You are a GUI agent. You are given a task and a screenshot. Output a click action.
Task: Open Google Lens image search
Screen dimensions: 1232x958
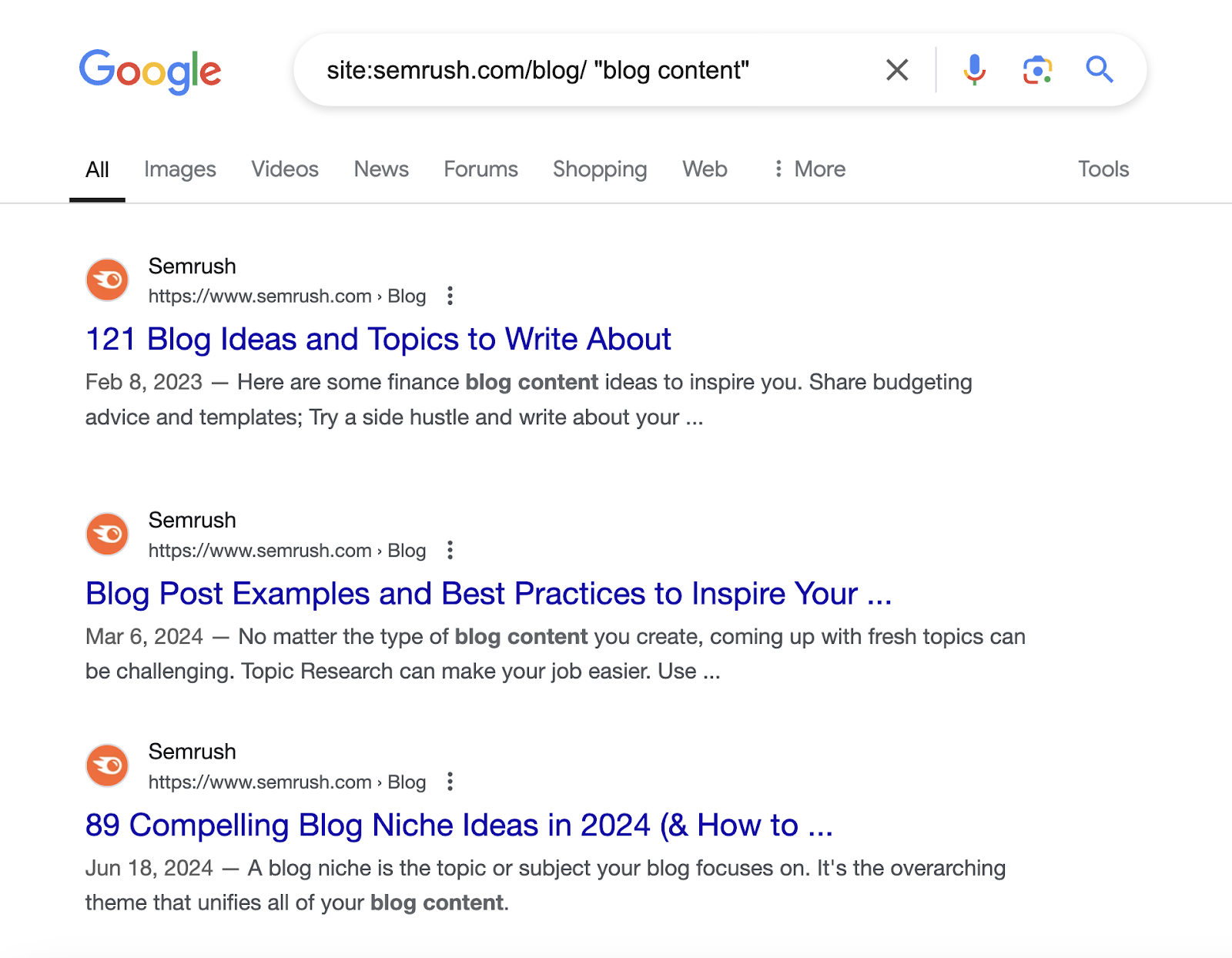coord(1037,69)
